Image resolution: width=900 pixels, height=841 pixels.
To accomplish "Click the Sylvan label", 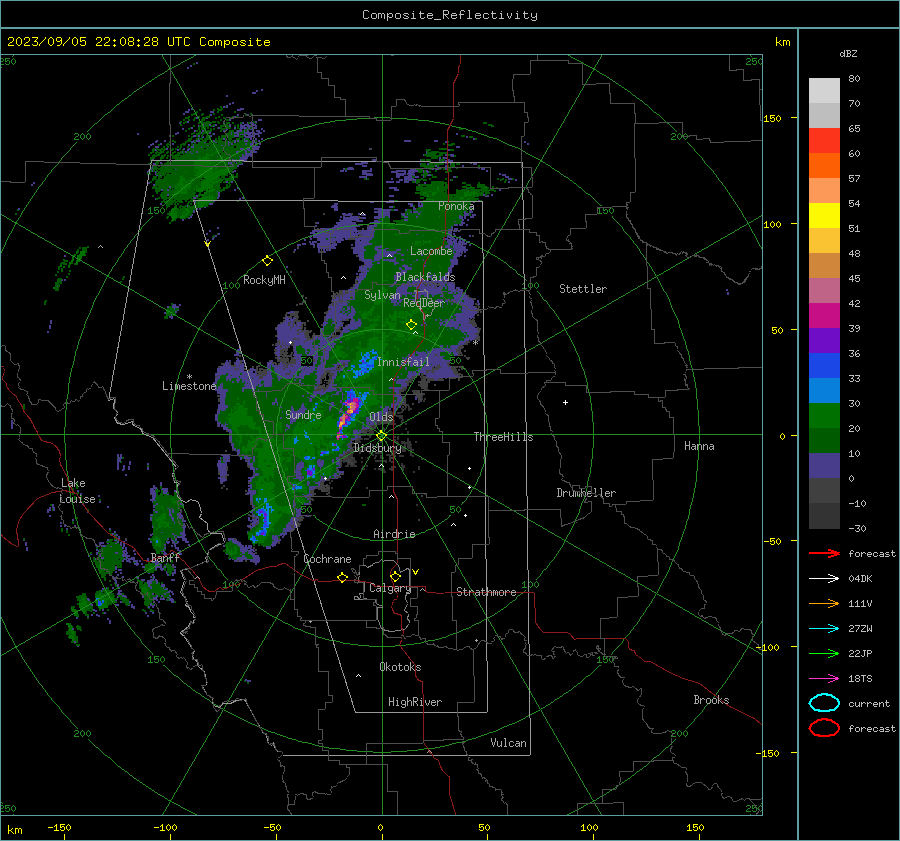I will tap(382, 295).
